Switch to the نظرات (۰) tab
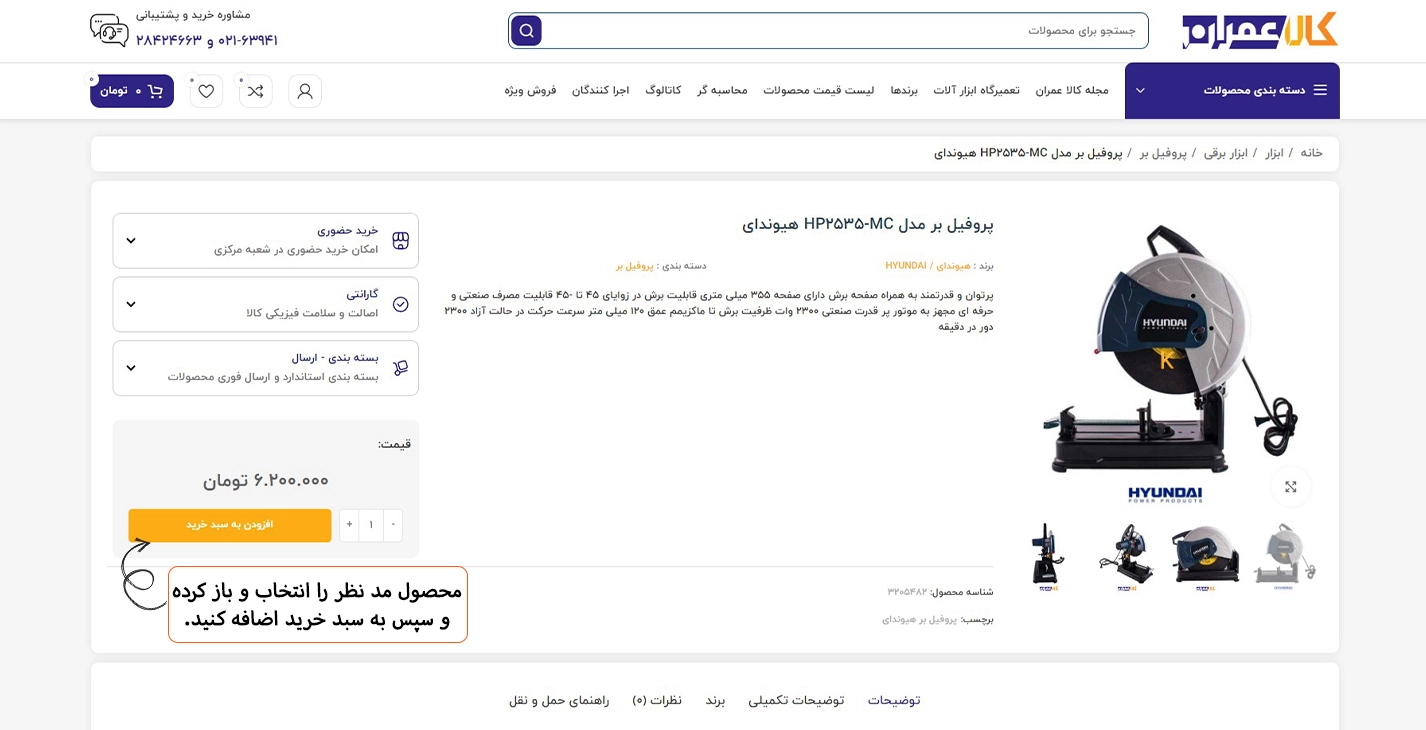Viewport: 1426px width, 730px height. [657, 700]
